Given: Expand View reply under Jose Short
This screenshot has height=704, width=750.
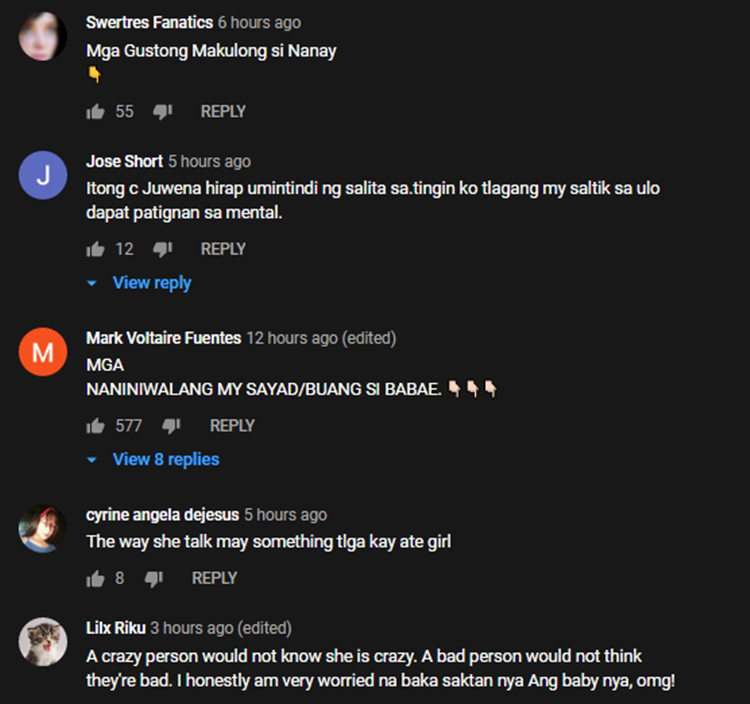Looking at the screenshot, I should pos(151,283).
